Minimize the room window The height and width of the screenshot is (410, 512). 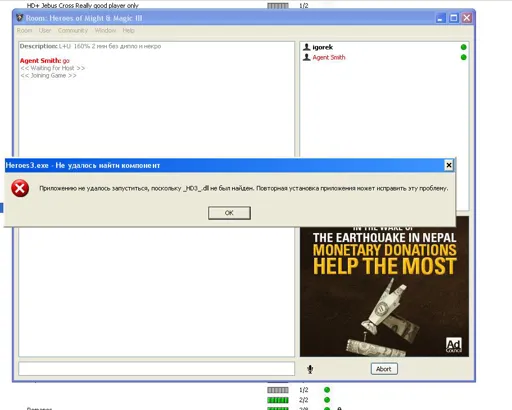point(440,18)
